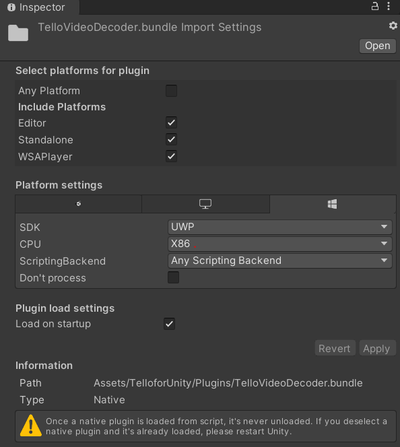
Task: Open the Inspector three-dot options menu
Action: pyautogui.click(x=389, y=6)
